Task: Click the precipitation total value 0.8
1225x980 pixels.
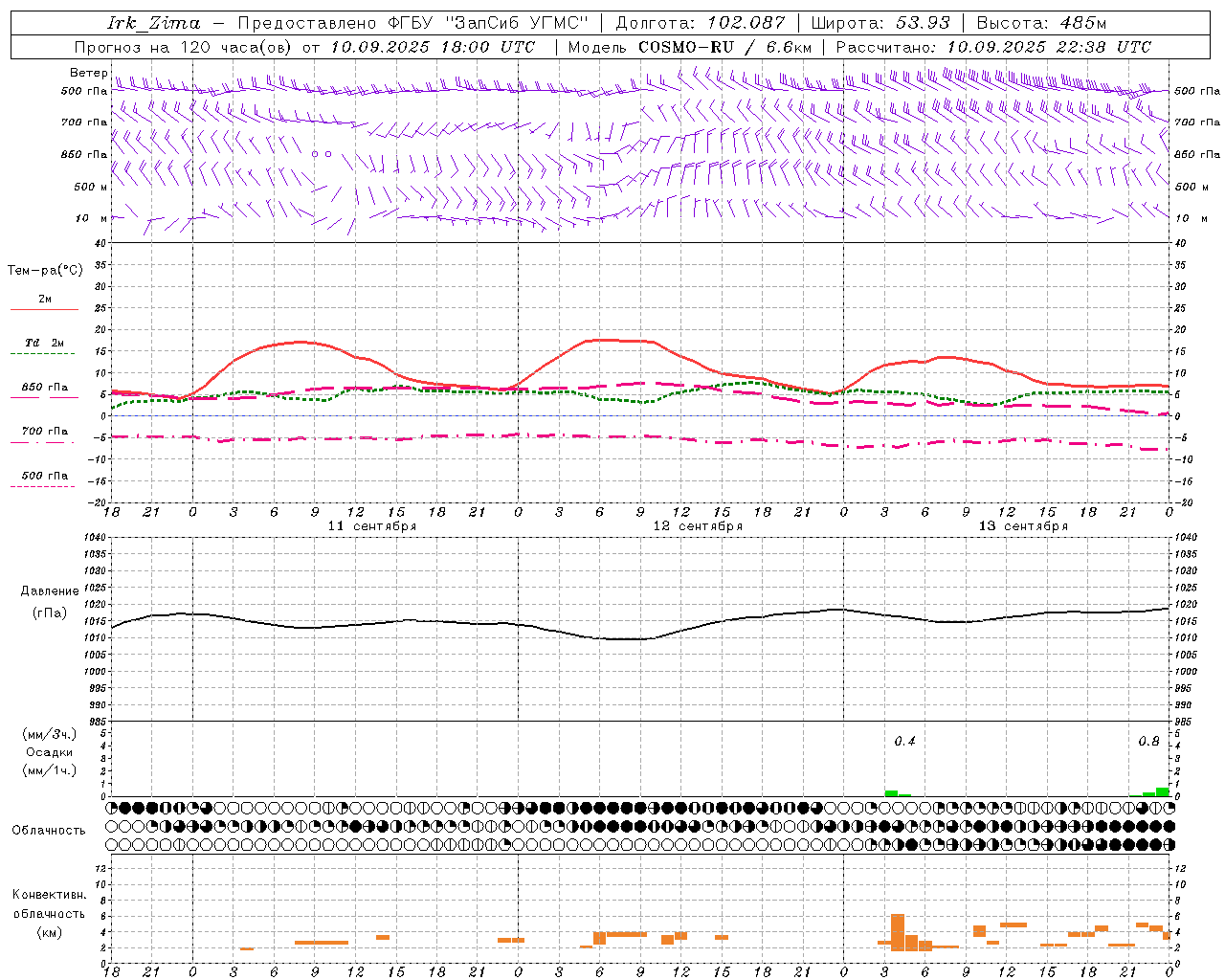Action: coord(1148,741)
